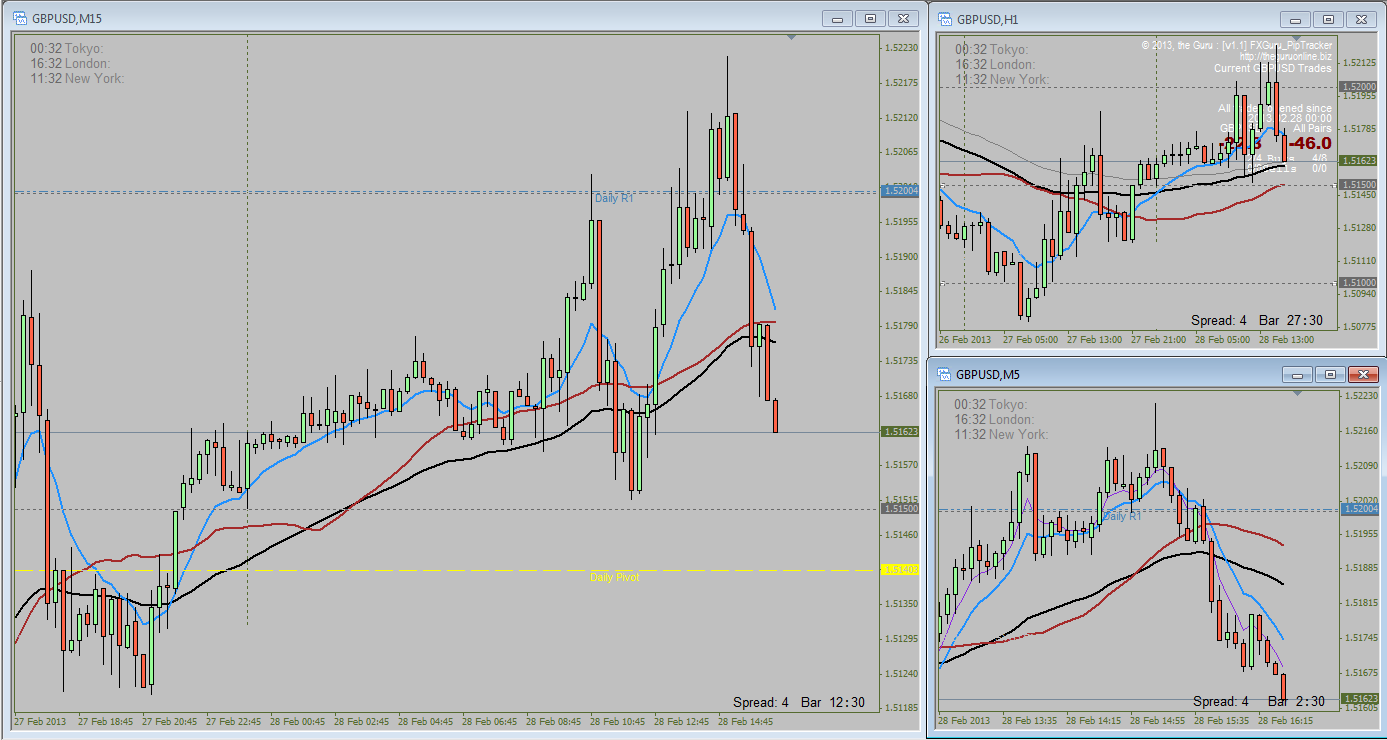Screen dimensions: 1387x740
Task: Open the theguruonline.biz link in H1 chart
Action: [x=1286, y=57]
